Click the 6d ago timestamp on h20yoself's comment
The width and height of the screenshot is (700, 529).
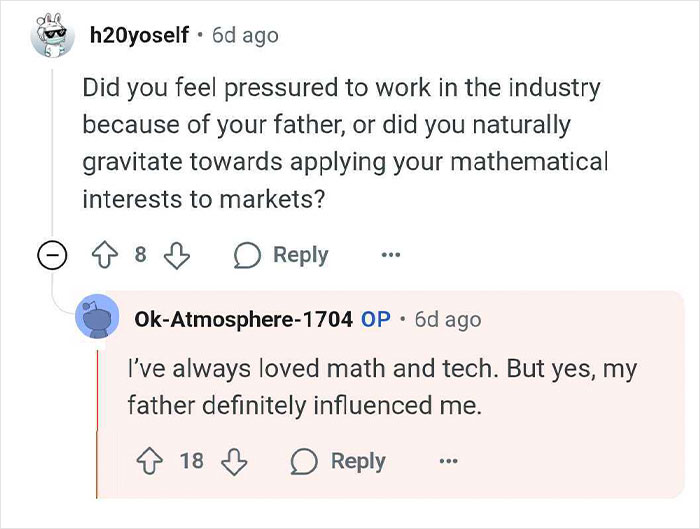246,36
